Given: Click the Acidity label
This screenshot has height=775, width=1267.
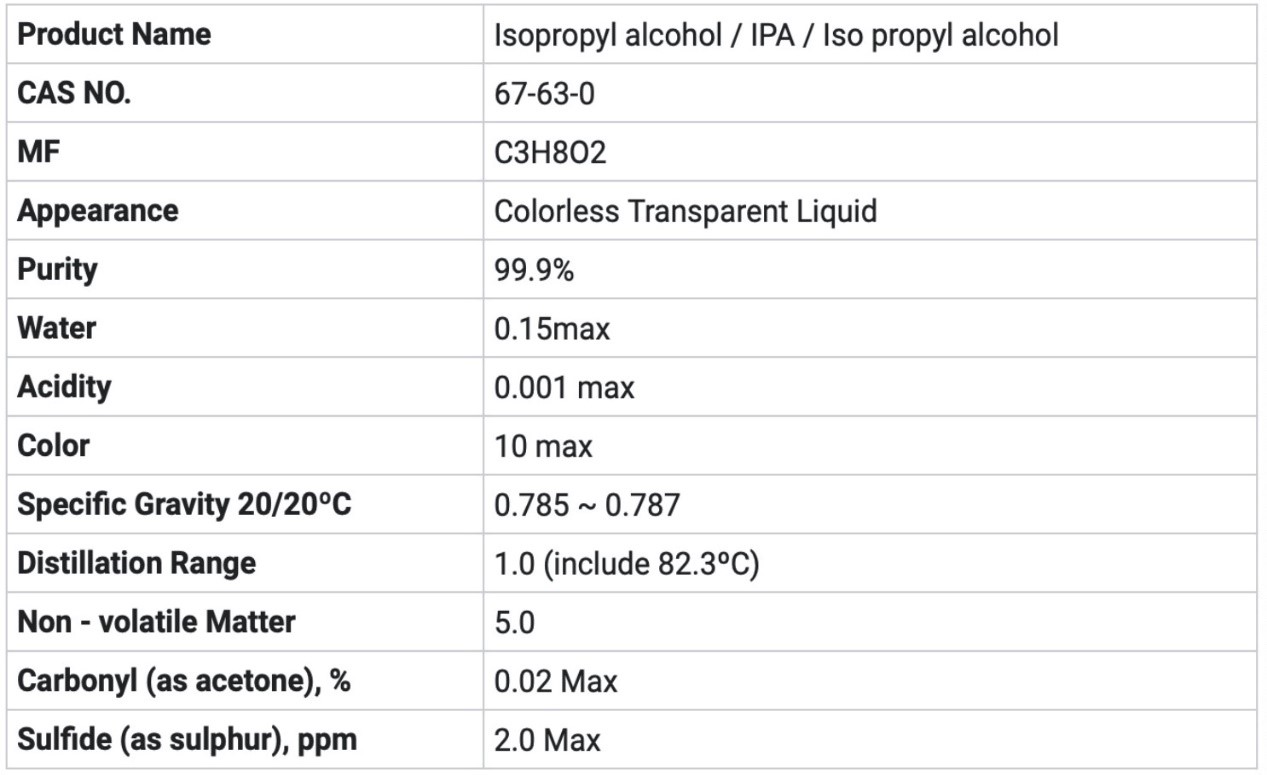Looking at the screenshot, I should pyautogui.click(x=64, y=386).
